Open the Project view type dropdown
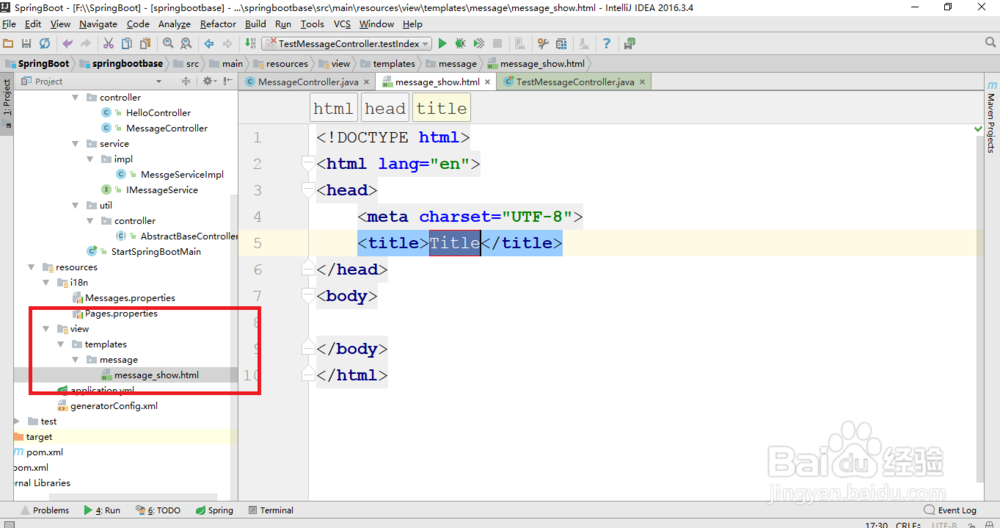The image size is (1000, 528). (158, 82)
